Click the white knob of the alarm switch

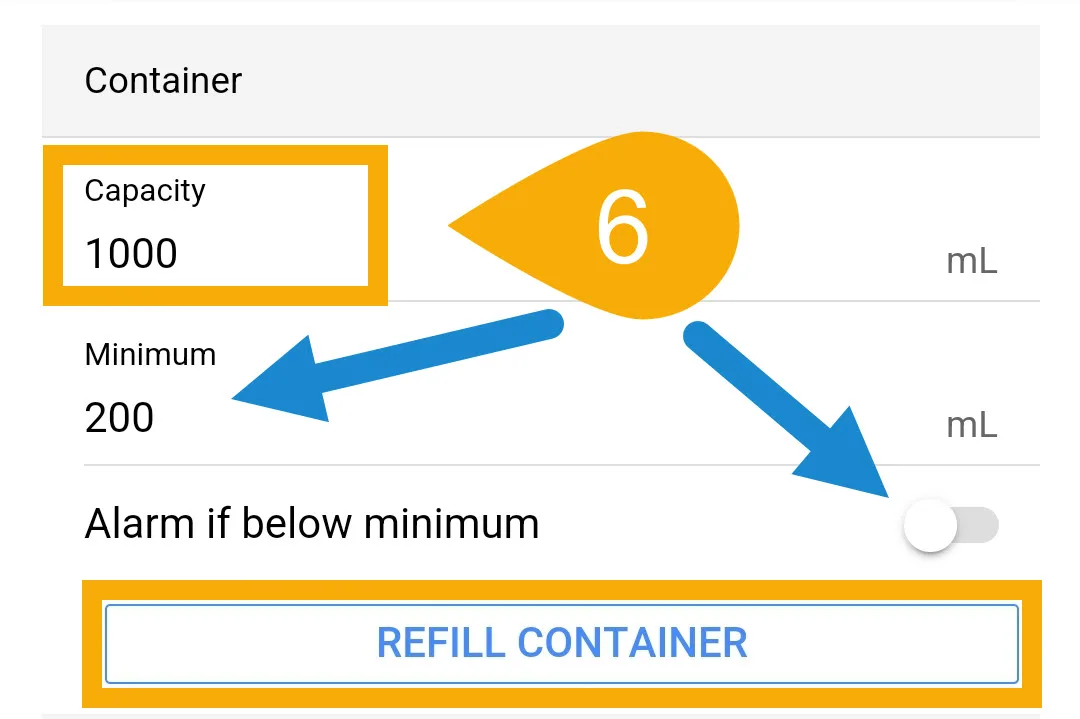pyautogui.click(x=930, y=525)
